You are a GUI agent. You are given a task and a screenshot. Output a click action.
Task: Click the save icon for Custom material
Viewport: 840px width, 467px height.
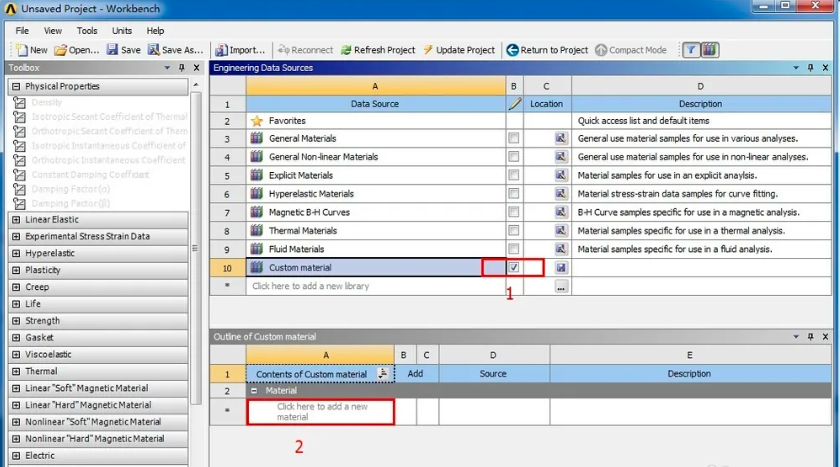tap(560, 267)
